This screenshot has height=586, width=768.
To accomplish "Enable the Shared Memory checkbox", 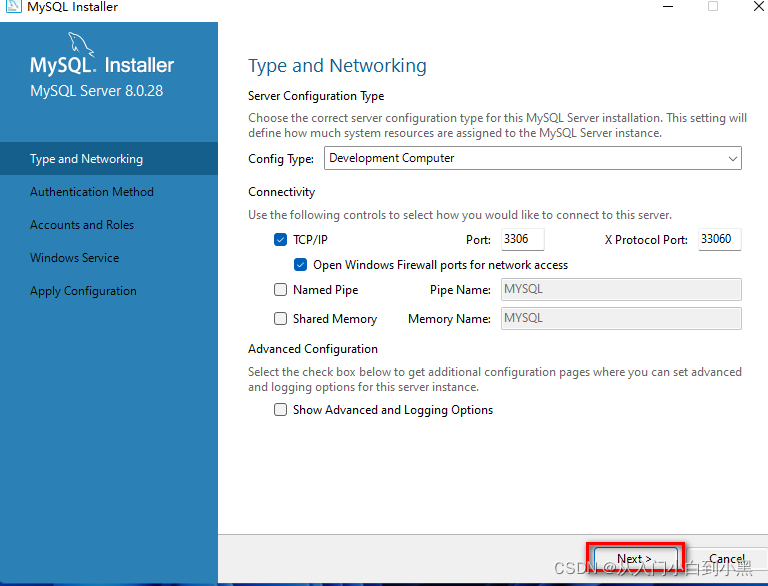I will (280, 318).
